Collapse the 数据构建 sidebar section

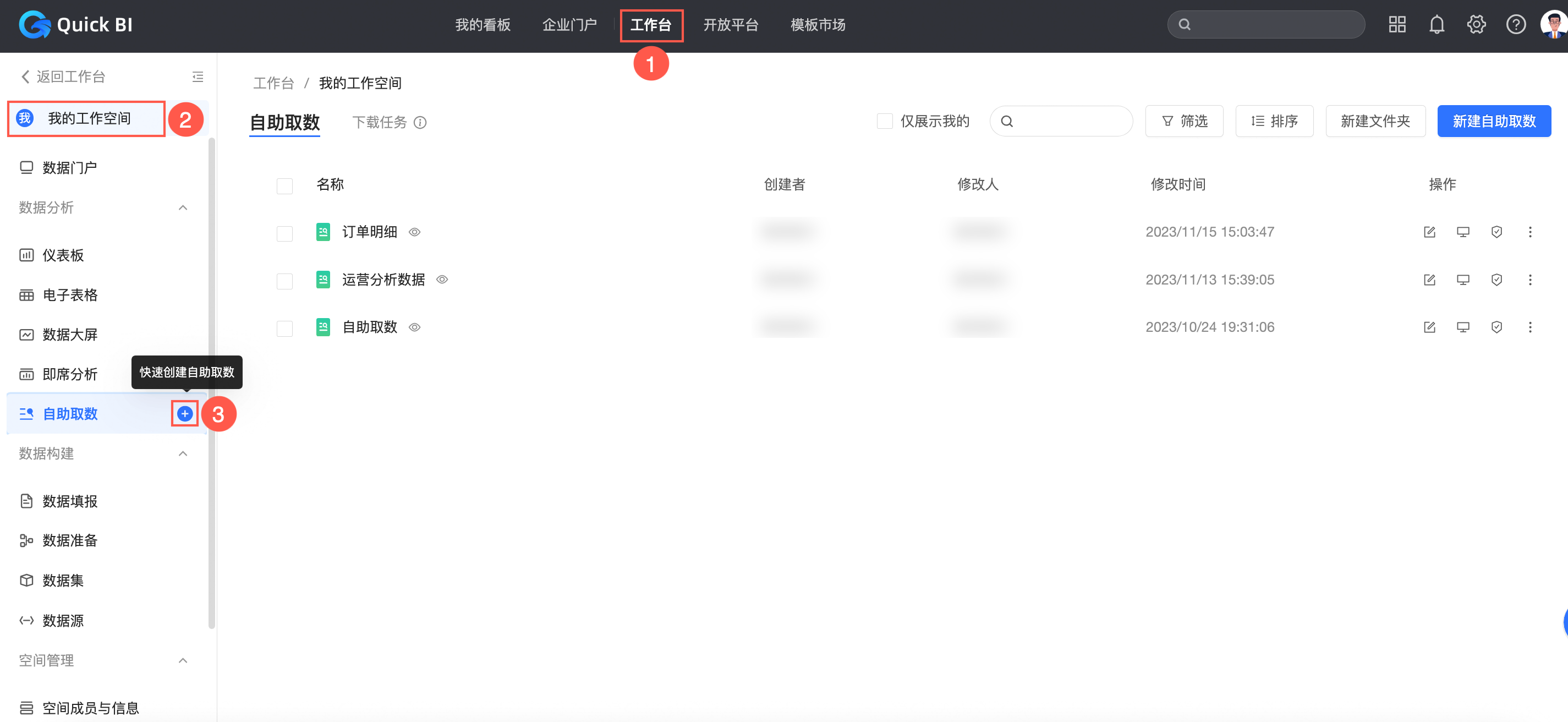pyautogui.click(x=183, y=454)
